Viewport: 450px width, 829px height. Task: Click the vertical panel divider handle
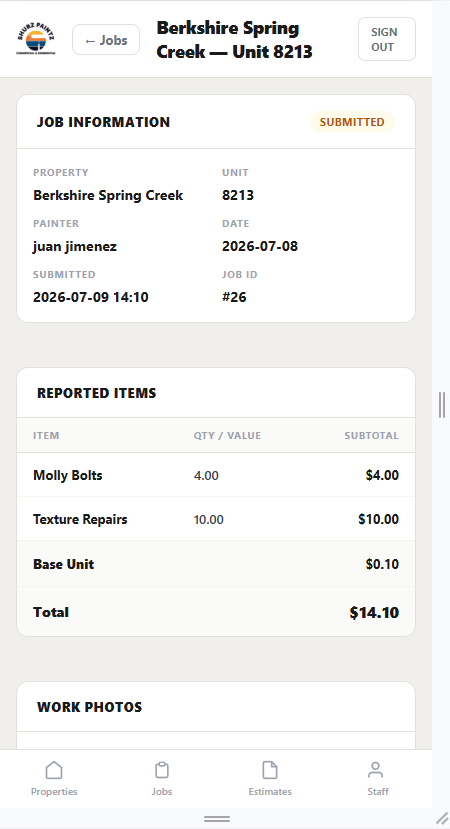[442, 405]
